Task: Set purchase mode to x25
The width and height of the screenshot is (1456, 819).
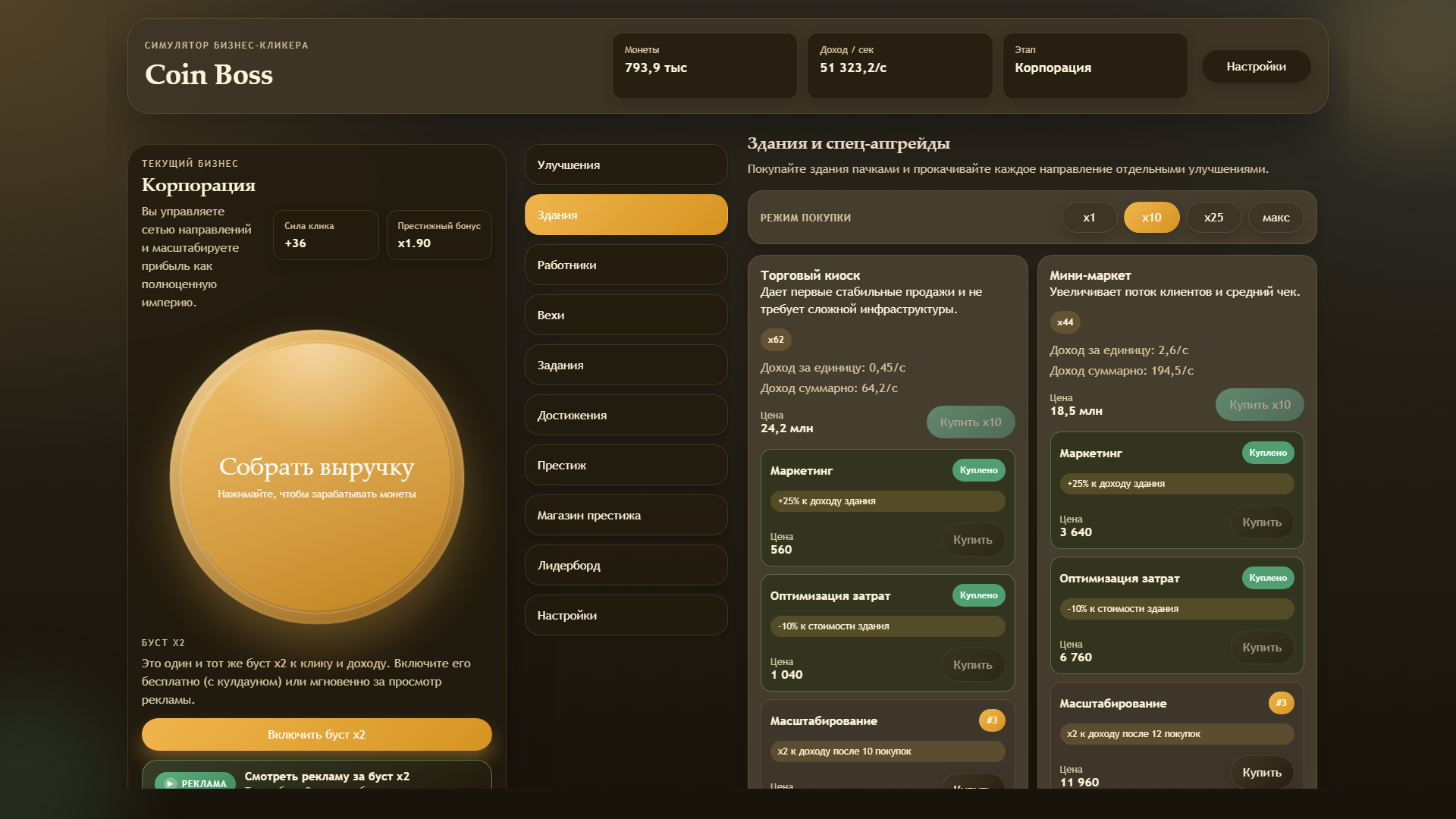Action: pos(1213,218)
